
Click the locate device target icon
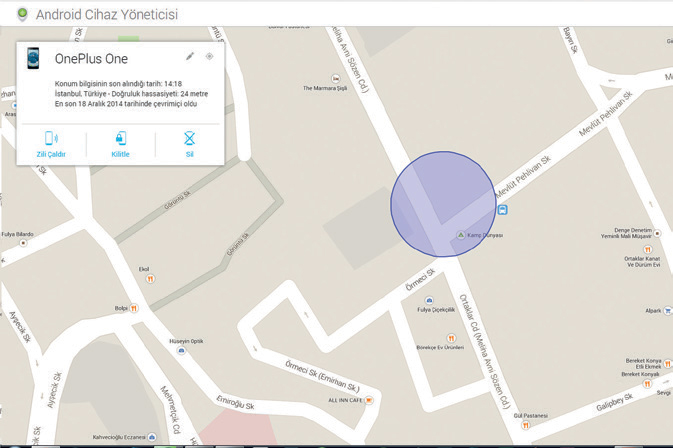tap(209, 56)
